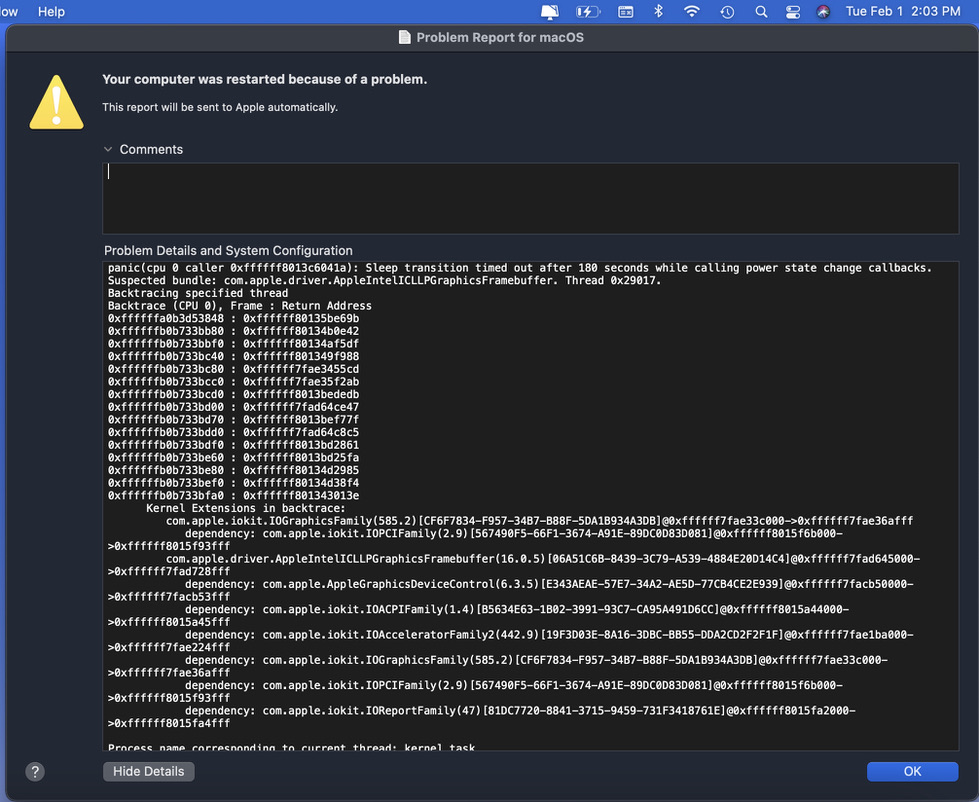
Task: Open Spotlight search
Action: [x=760, y=12]
